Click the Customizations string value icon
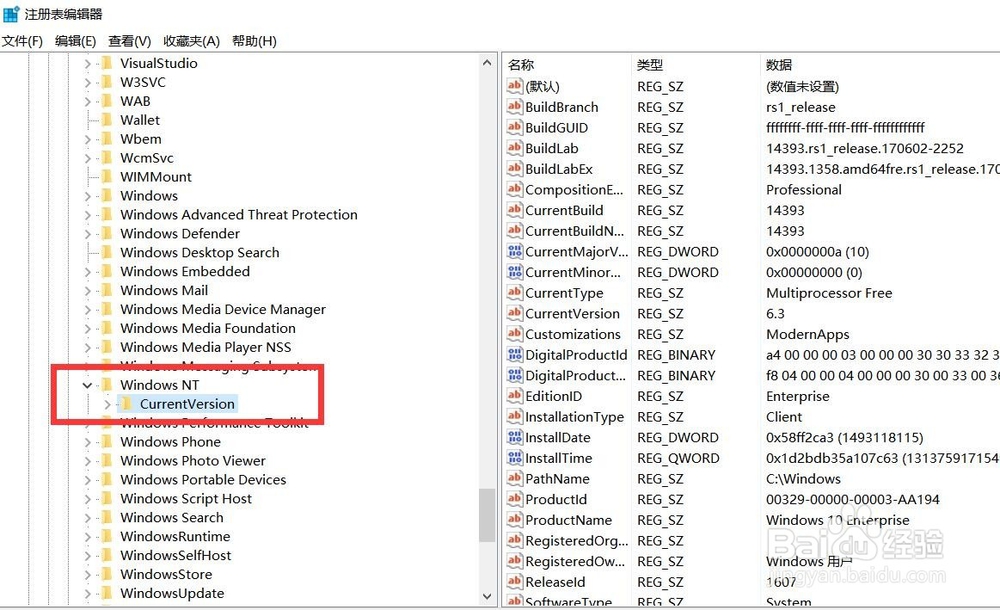1000x610 pixels. (515, 334)
